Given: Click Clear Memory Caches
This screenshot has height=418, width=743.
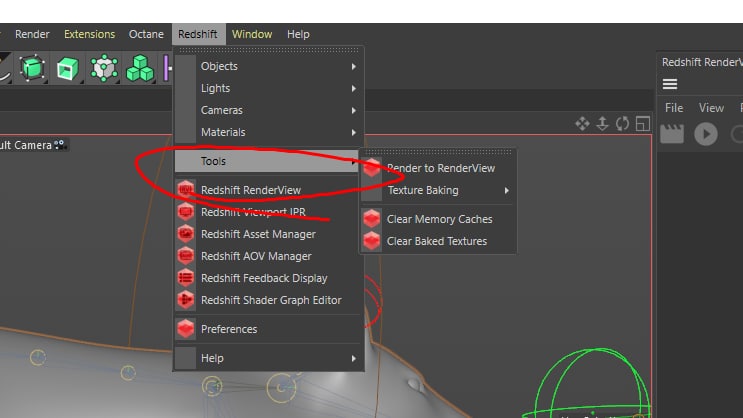Looking at the screenshot, I should pyautogui.click(x=438, y=219).
